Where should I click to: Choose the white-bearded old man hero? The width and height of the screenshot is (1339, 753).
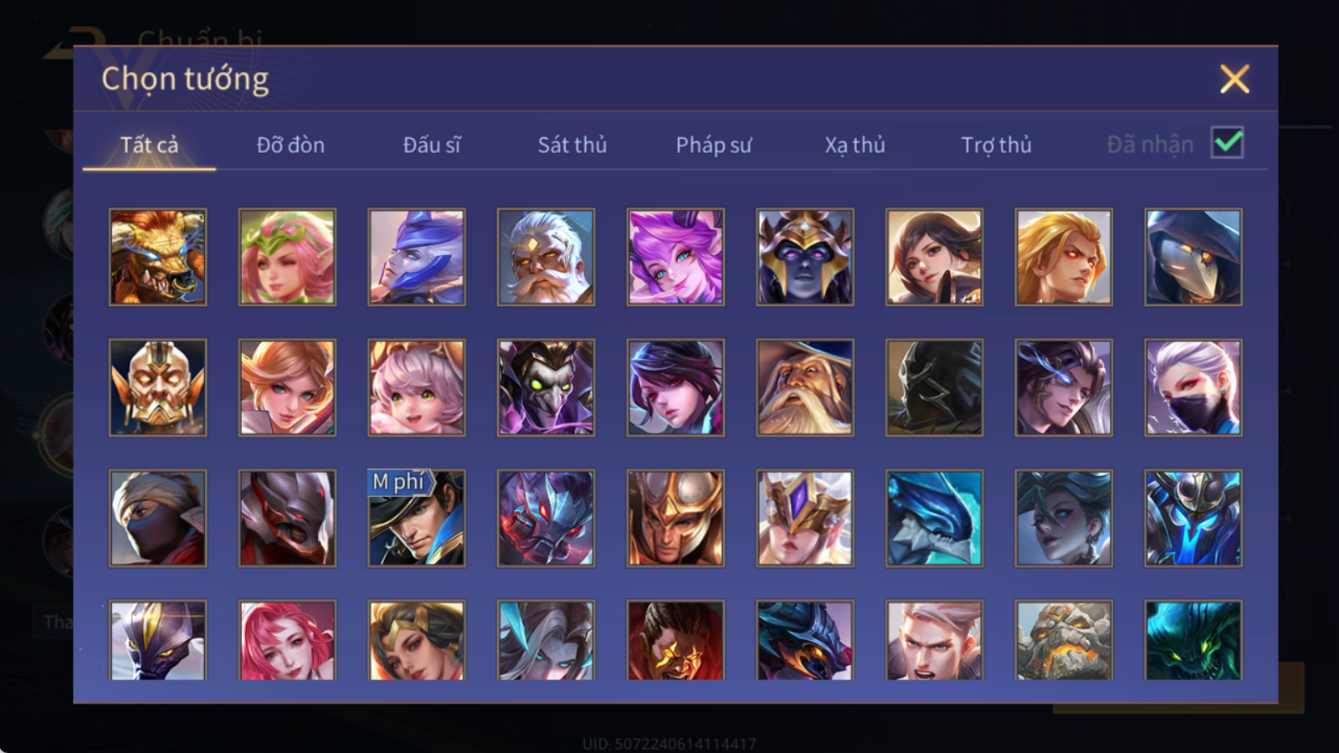point(546,257)
